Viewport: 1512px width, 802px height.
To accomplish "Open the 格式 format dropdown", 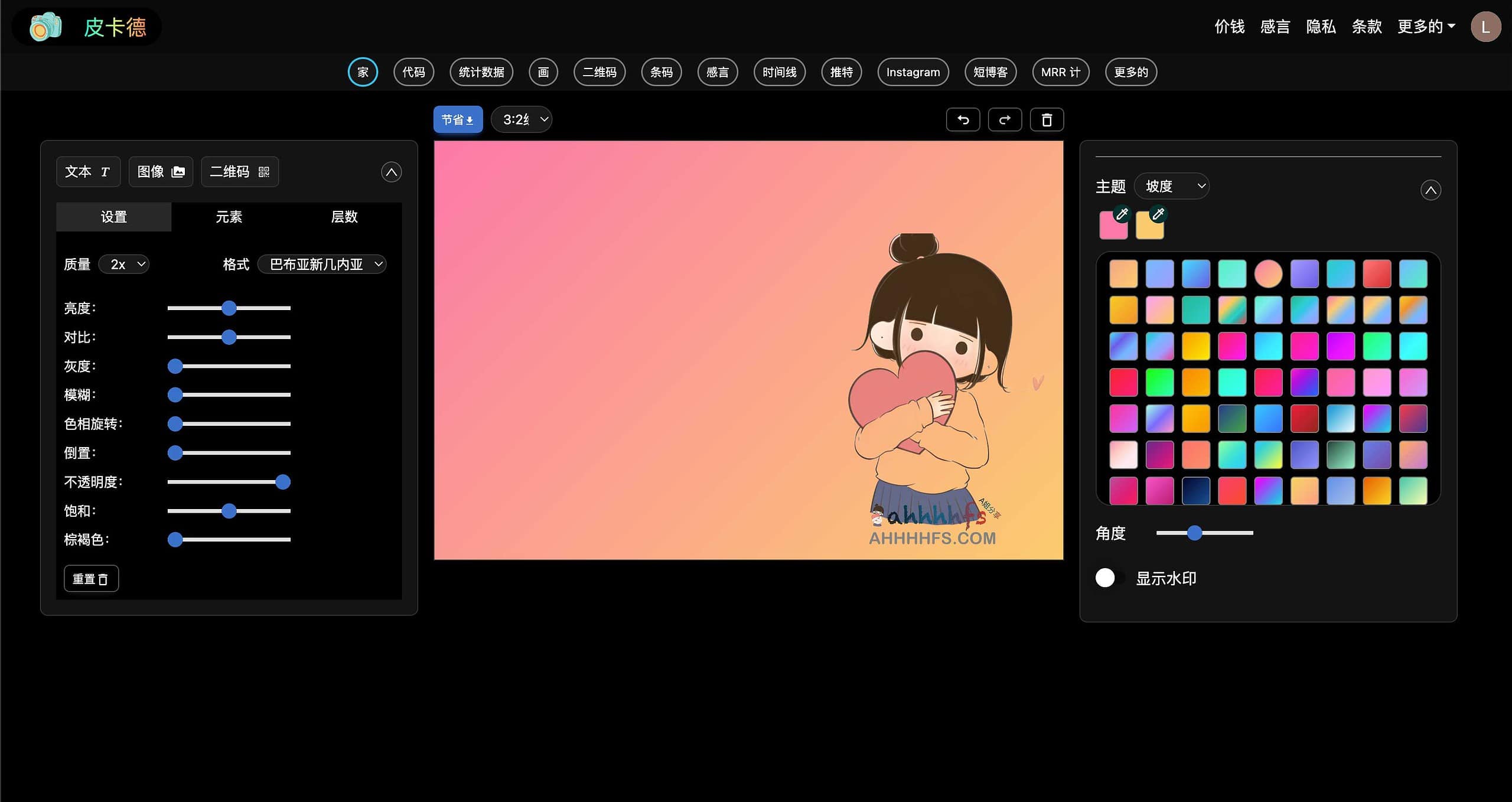I will [x=322, y=264].
